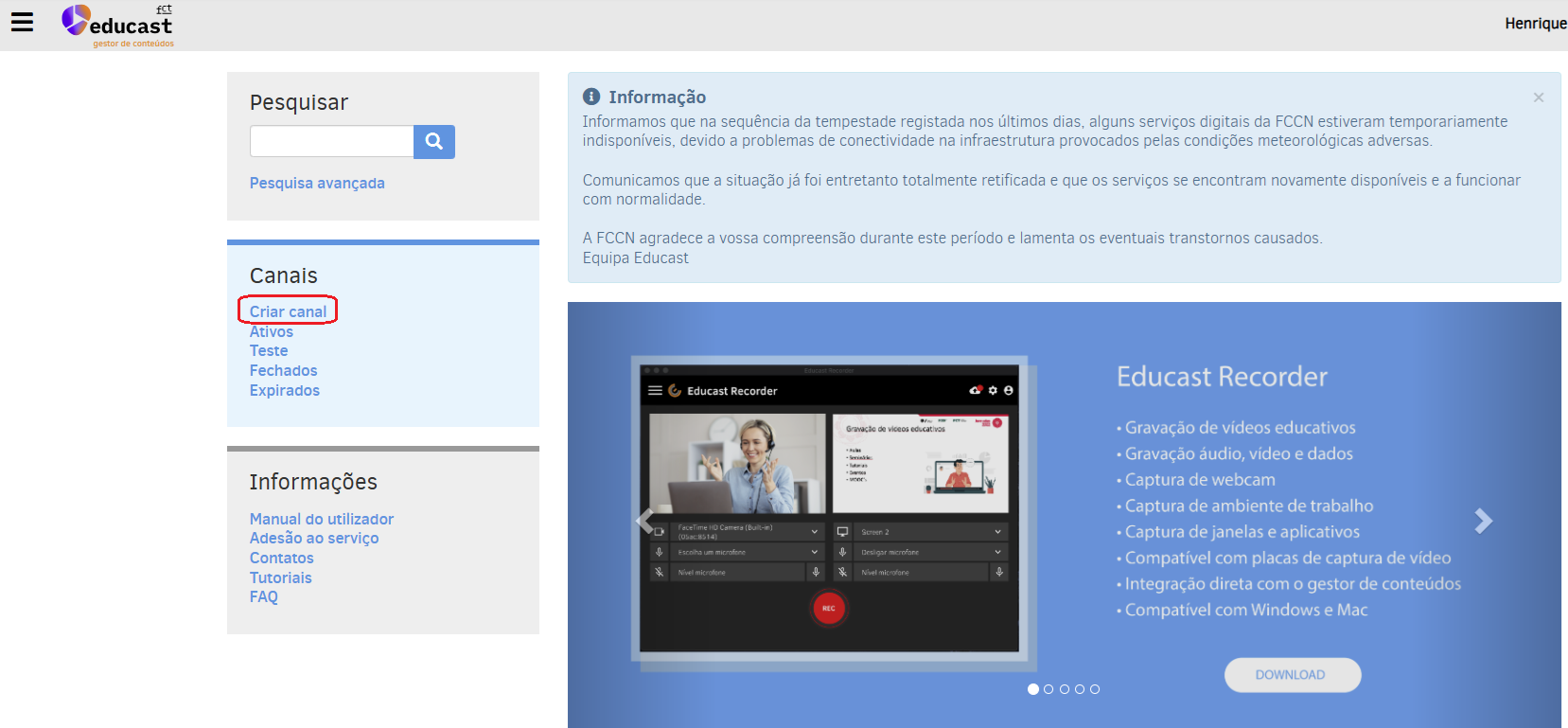Click the red REC button in image
Screen dimensions: 1568x728
(828, 608)
